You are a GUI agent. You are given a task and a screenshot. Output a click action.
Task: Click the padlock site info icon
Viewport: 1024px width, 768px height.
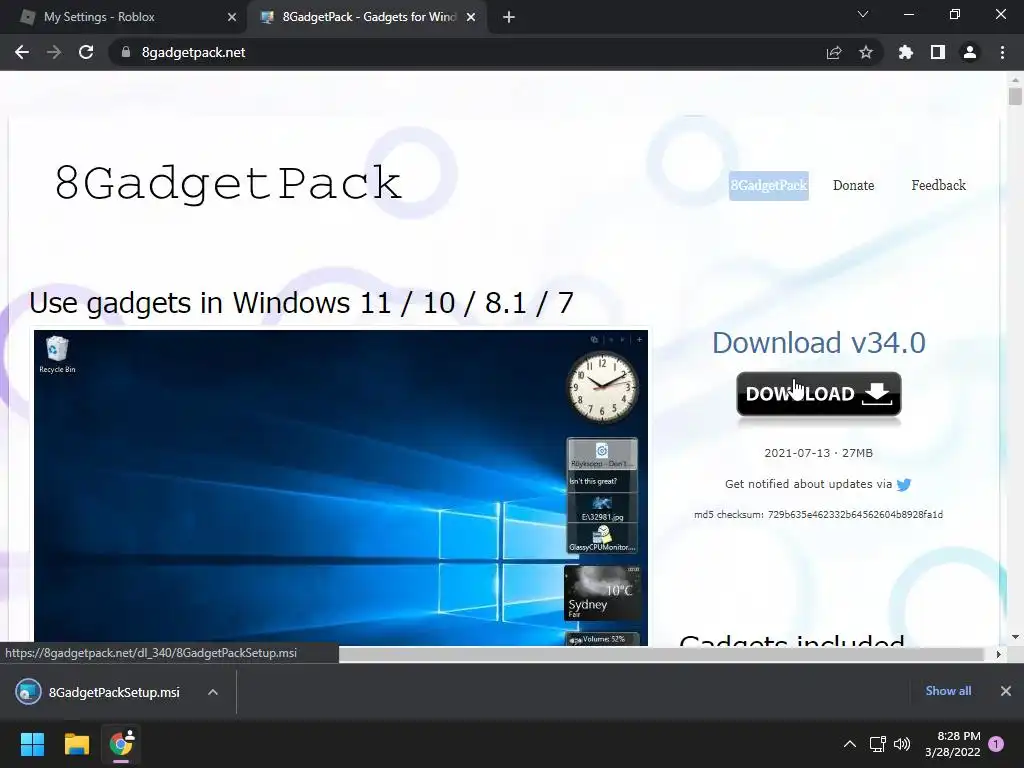click(x=125, y=52)
